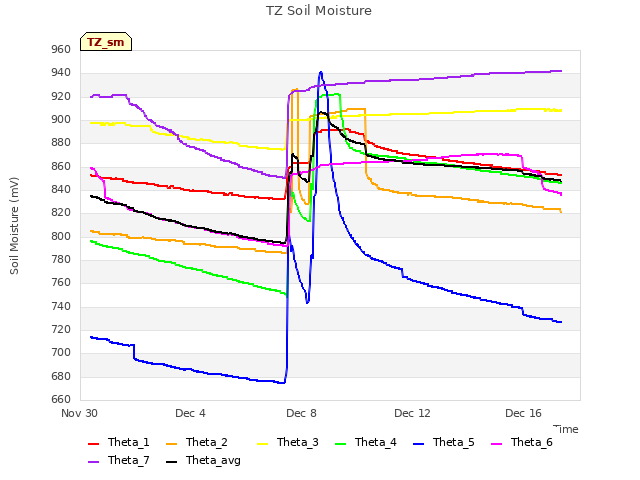Click the TZ_sm chart label tag
The image size is (640, 480).
click(106, 42)
